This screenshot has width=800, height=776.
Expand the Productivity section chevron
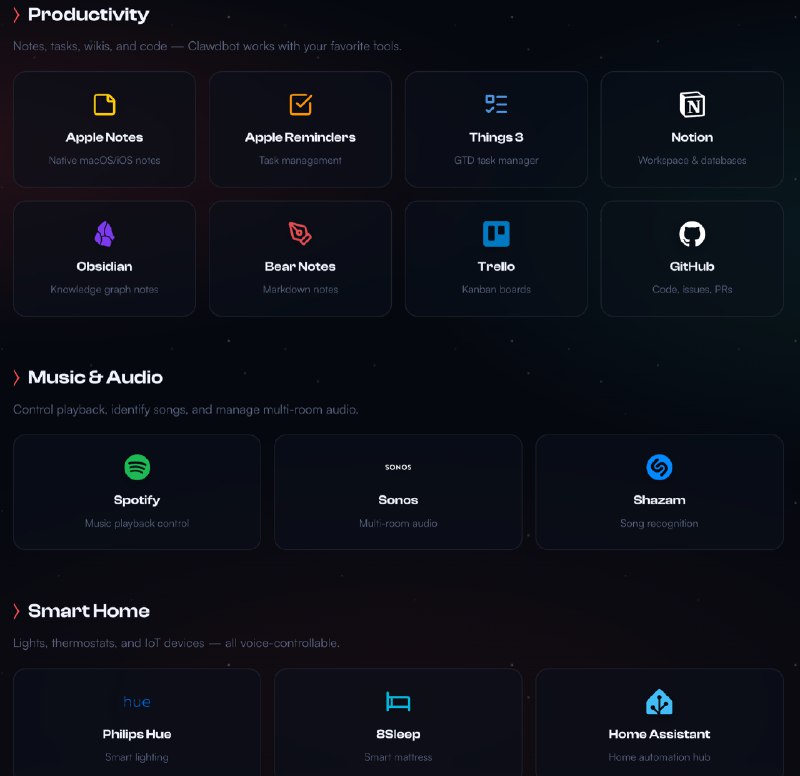tap(17, 15)
